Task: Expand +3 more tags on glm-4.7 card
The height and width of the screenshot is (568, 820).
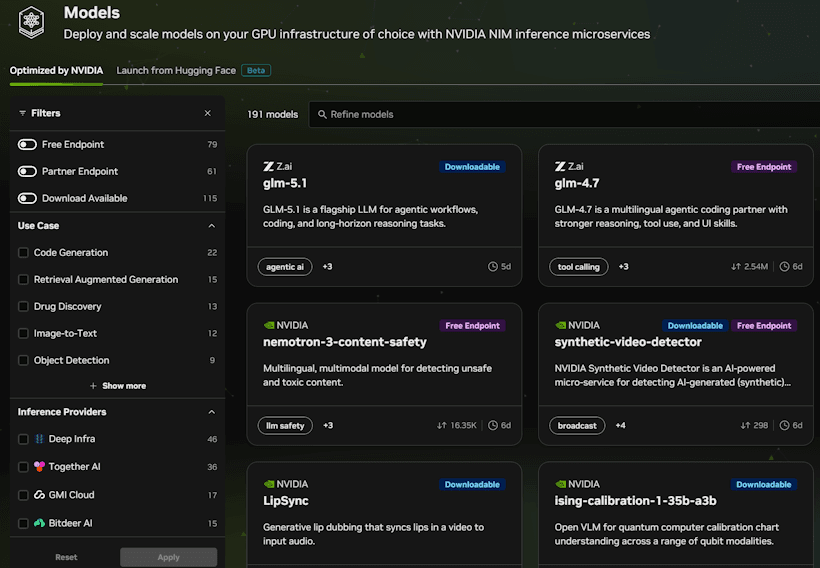Action: 623,267
